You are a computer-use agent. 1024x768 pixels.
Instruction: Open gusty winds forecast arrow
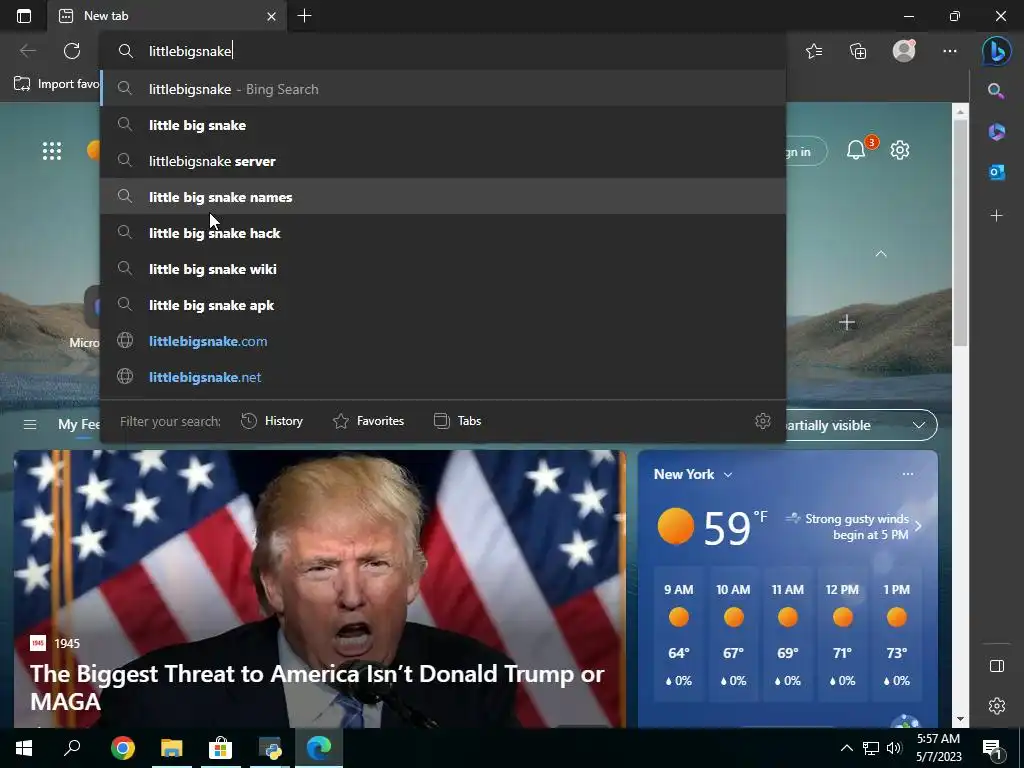point(918,526)
